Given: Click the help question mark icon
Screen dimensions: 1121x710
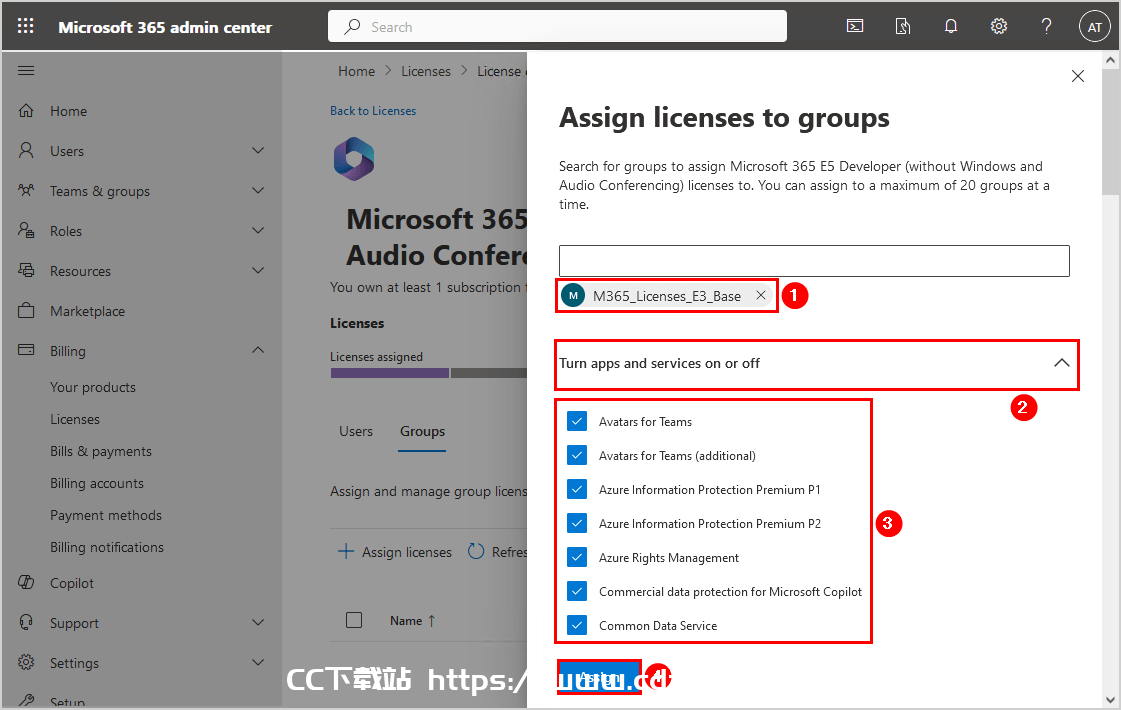Looking at the screenshot, I should [x=1047, y=26].
